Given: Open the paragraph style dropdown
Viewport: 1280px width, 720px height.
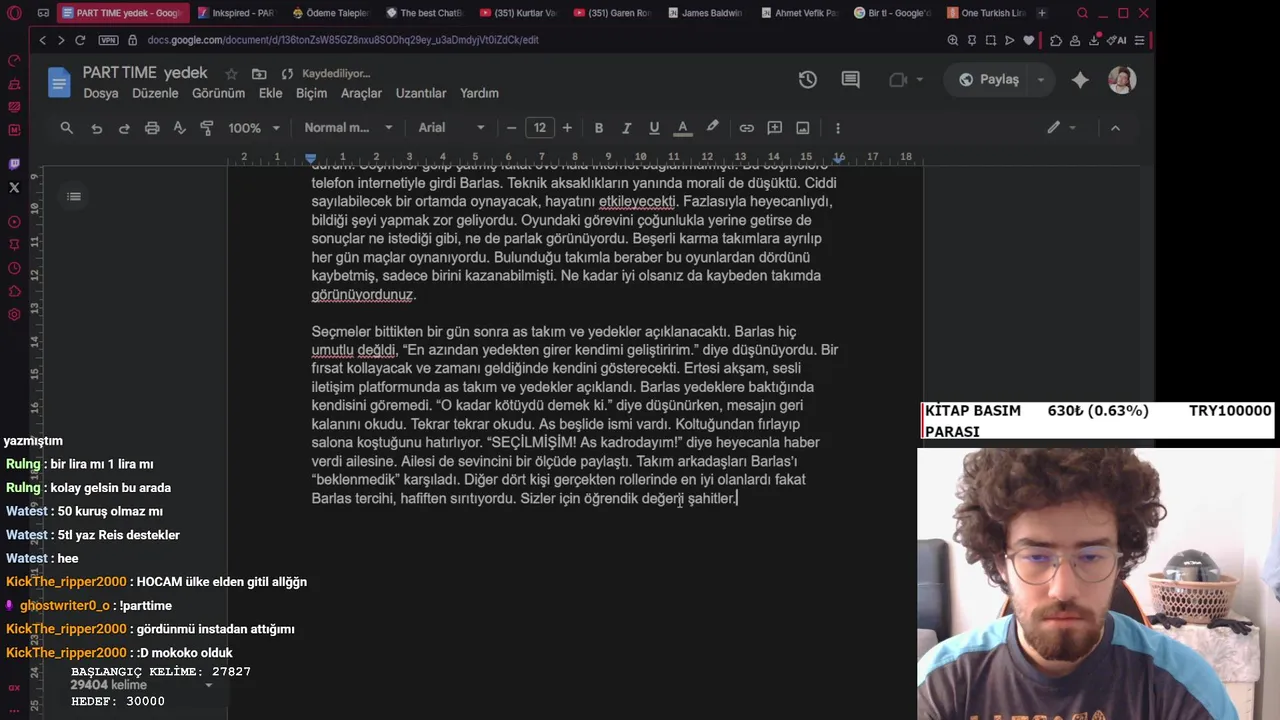Looking at the screenshot, I should [x=348, y=128].
